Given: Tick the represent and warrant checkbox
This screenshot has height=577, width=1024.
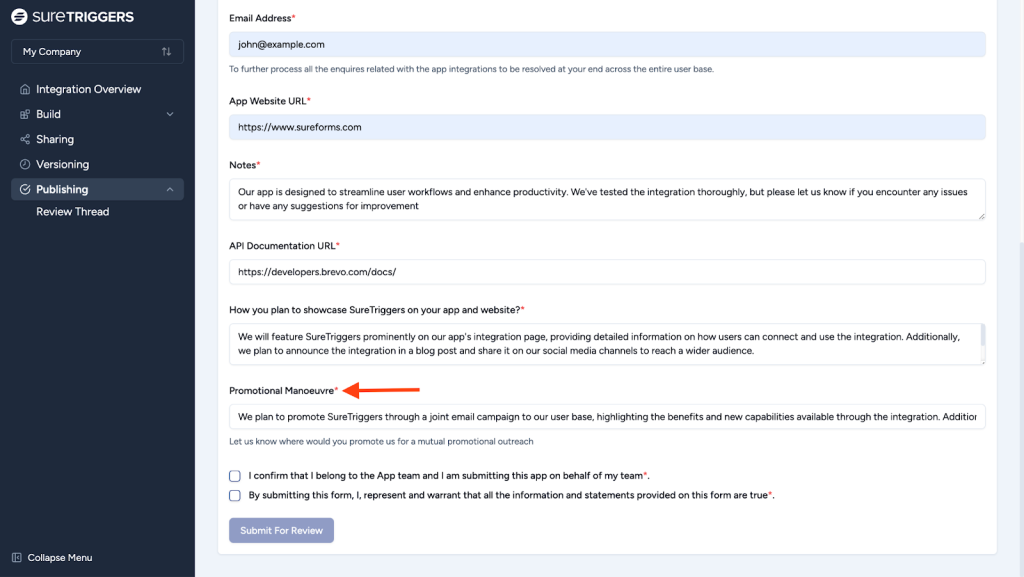Looking at the screenshot, I should coord(235,495).
